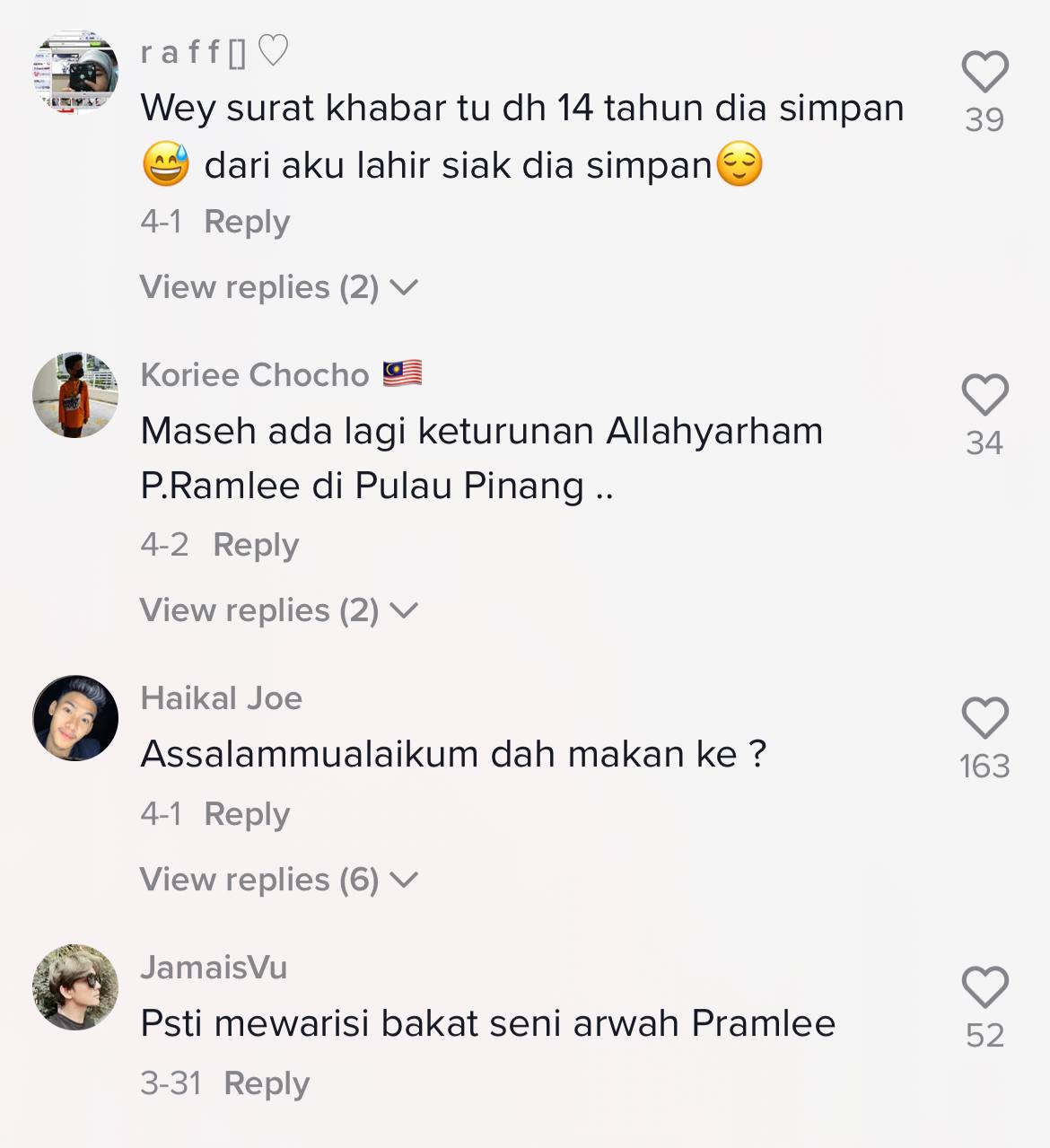Open Koriee Chocho's avatar

click(75, 395)
